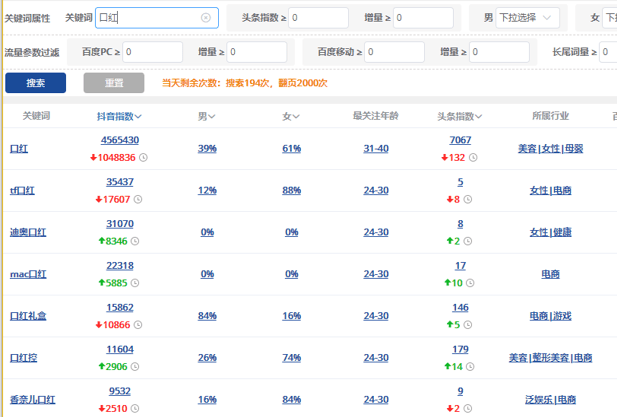Focus 增量 input after 头条指数 filter
The height and width of the screenshot is (417, 617).
click(423, 18)
